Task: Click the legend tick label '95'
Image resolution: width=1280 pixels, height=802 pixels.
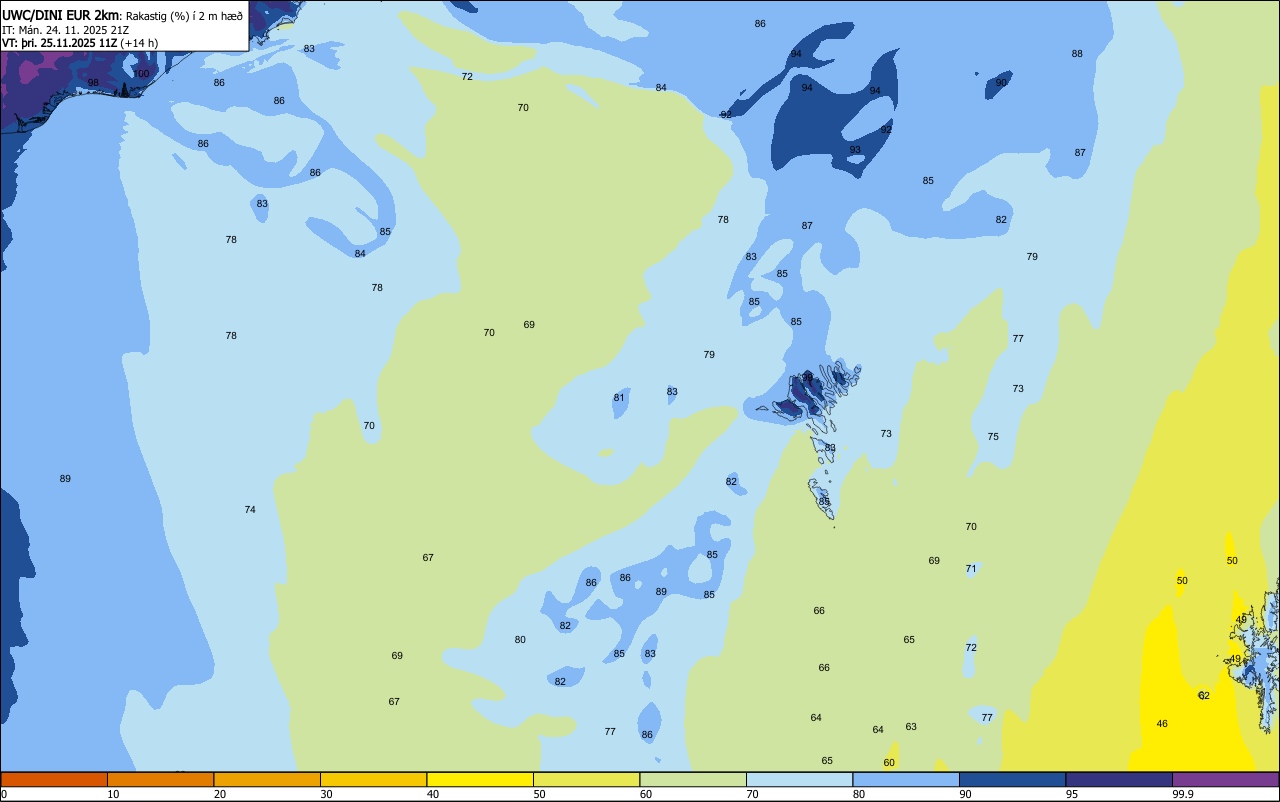Action: point(1072,794)
